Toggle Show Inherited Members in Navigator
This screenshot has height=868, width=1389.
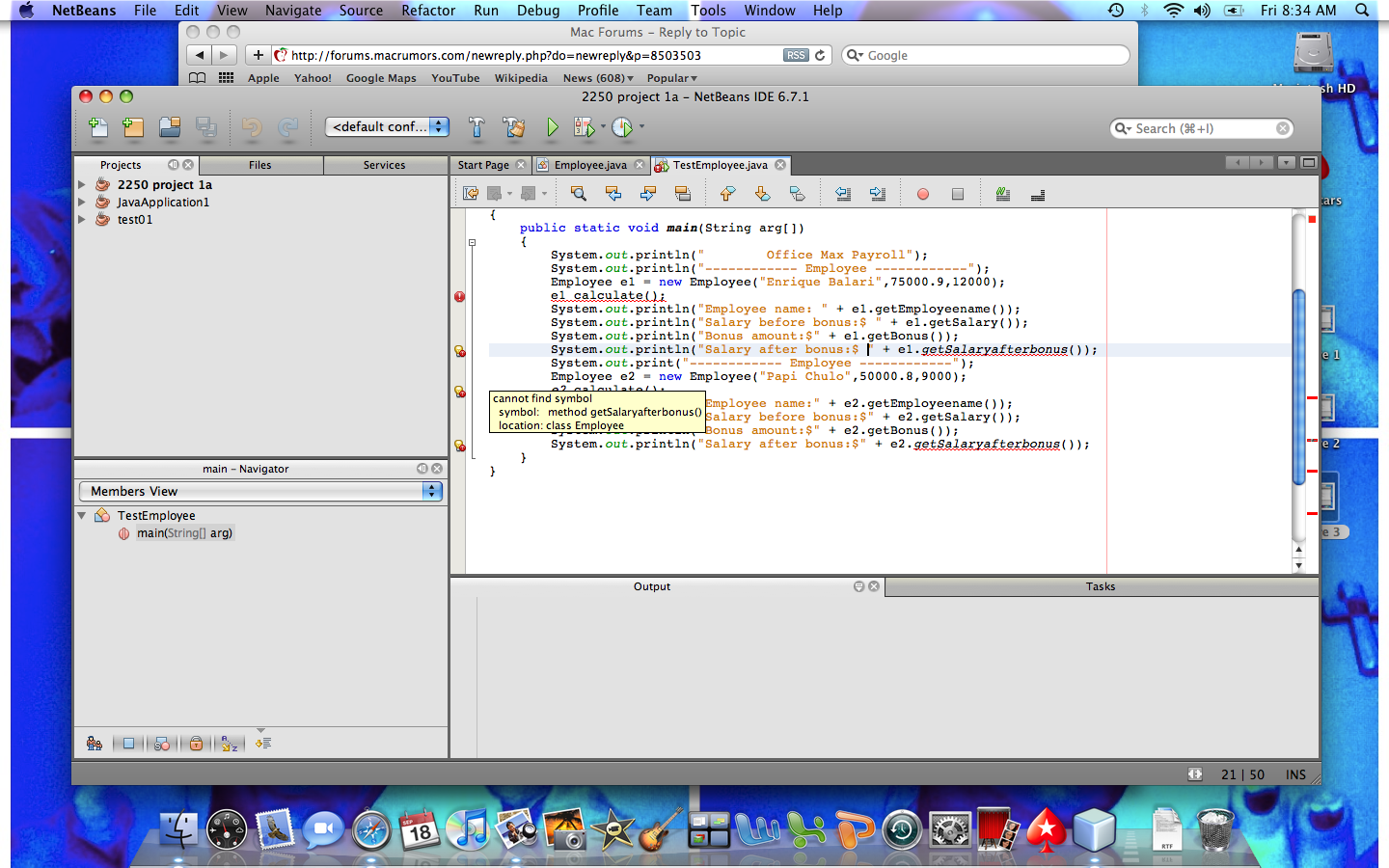pos(95,744)
